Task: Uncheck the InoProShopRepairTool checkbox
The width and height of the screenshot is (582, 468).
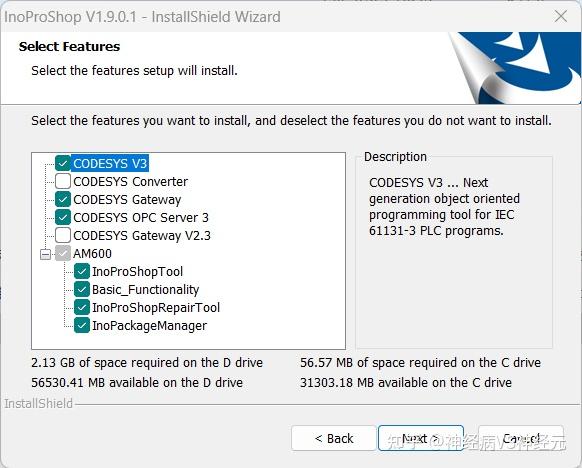Action: 82,307
